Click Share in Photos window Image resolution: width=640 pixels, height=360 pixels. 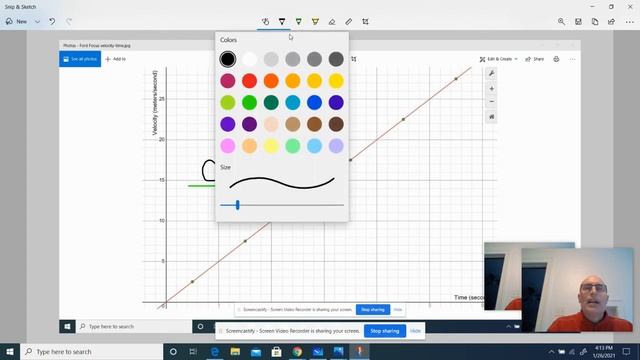[x=535, y=59]
